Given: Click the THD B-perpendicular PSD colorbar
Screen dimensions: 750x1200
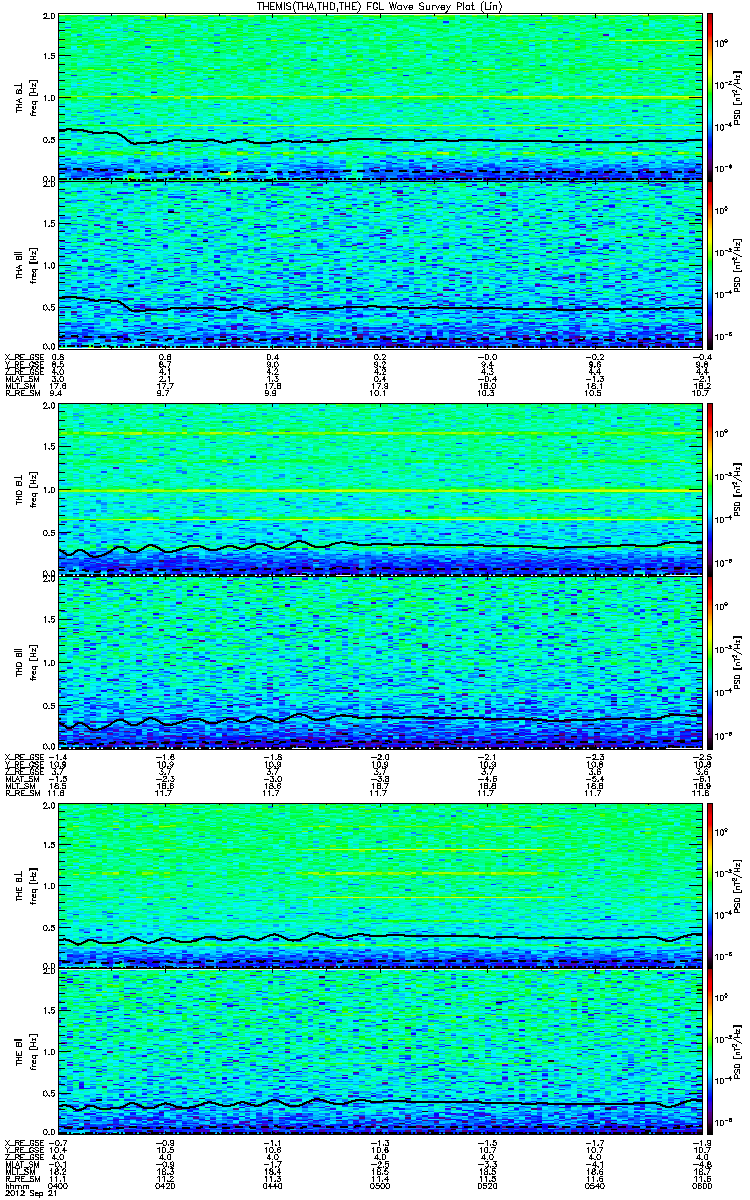Looking at the screenshot, I should 710,488.
